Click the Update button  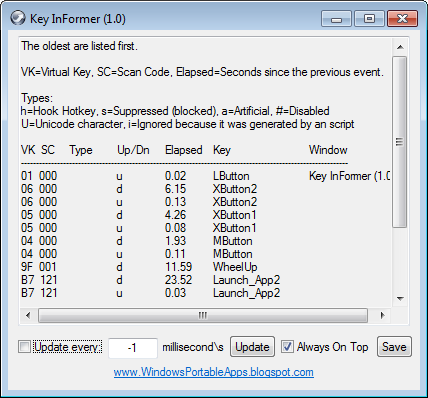click(x=252, y=347)
